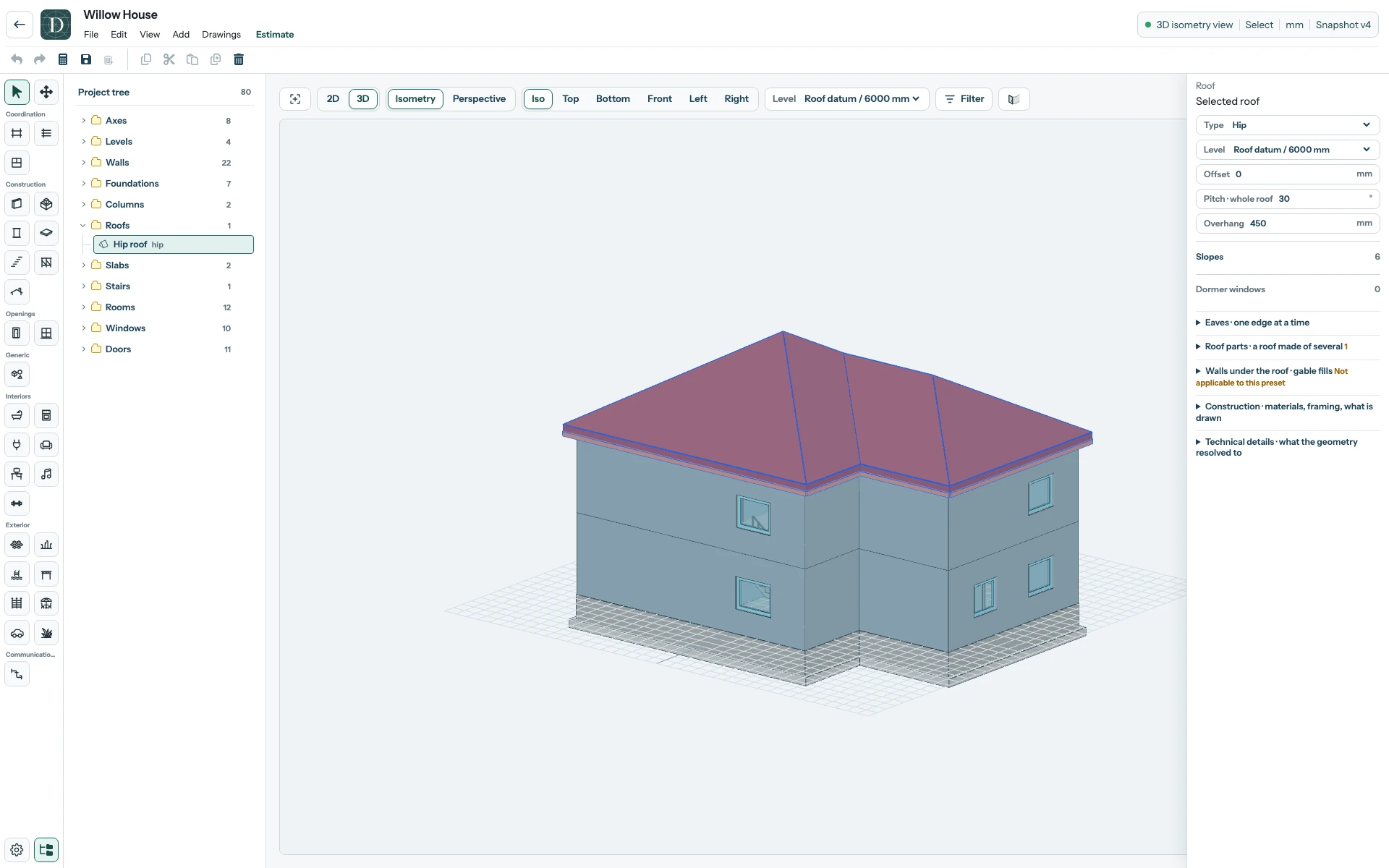Viewport: 1389px width, 868px height.
Task: Expand the Windows folder in project tree
Action: click(x=84, y=328)
